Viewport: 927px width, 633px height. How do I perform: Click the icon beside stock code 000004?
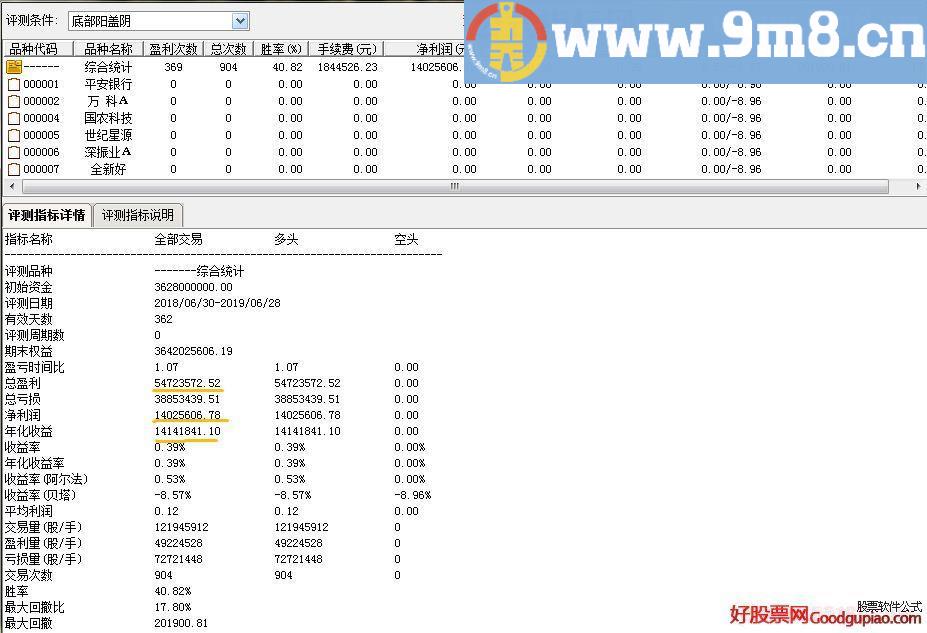point(14,118)
